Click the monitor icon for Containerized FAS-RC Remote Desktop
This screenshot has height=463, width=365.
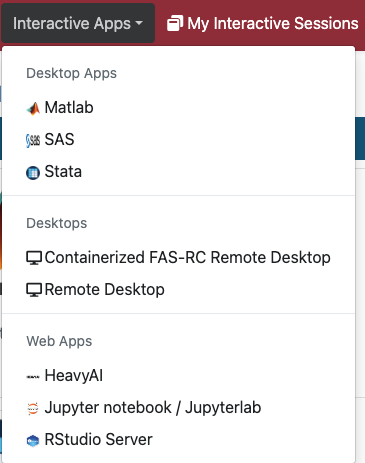tap(34, 258)
